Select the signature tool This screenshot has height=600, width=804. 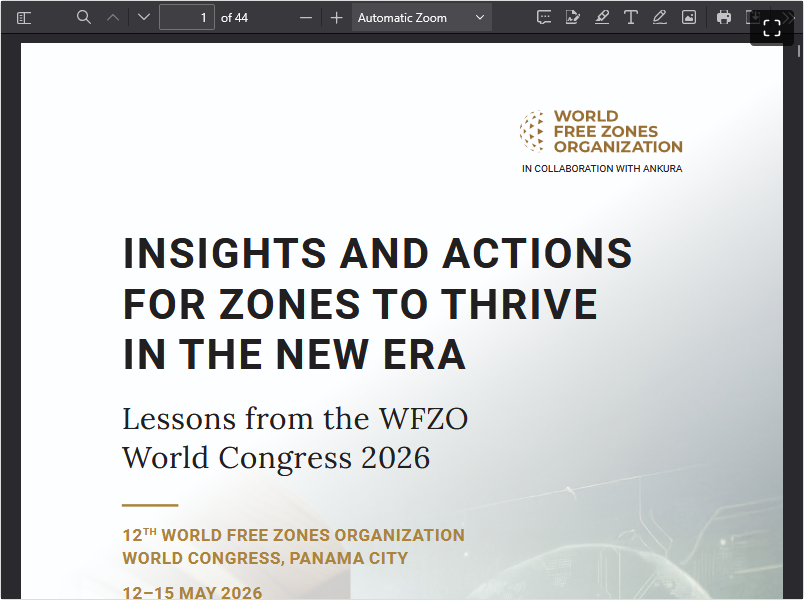point(573,17)
